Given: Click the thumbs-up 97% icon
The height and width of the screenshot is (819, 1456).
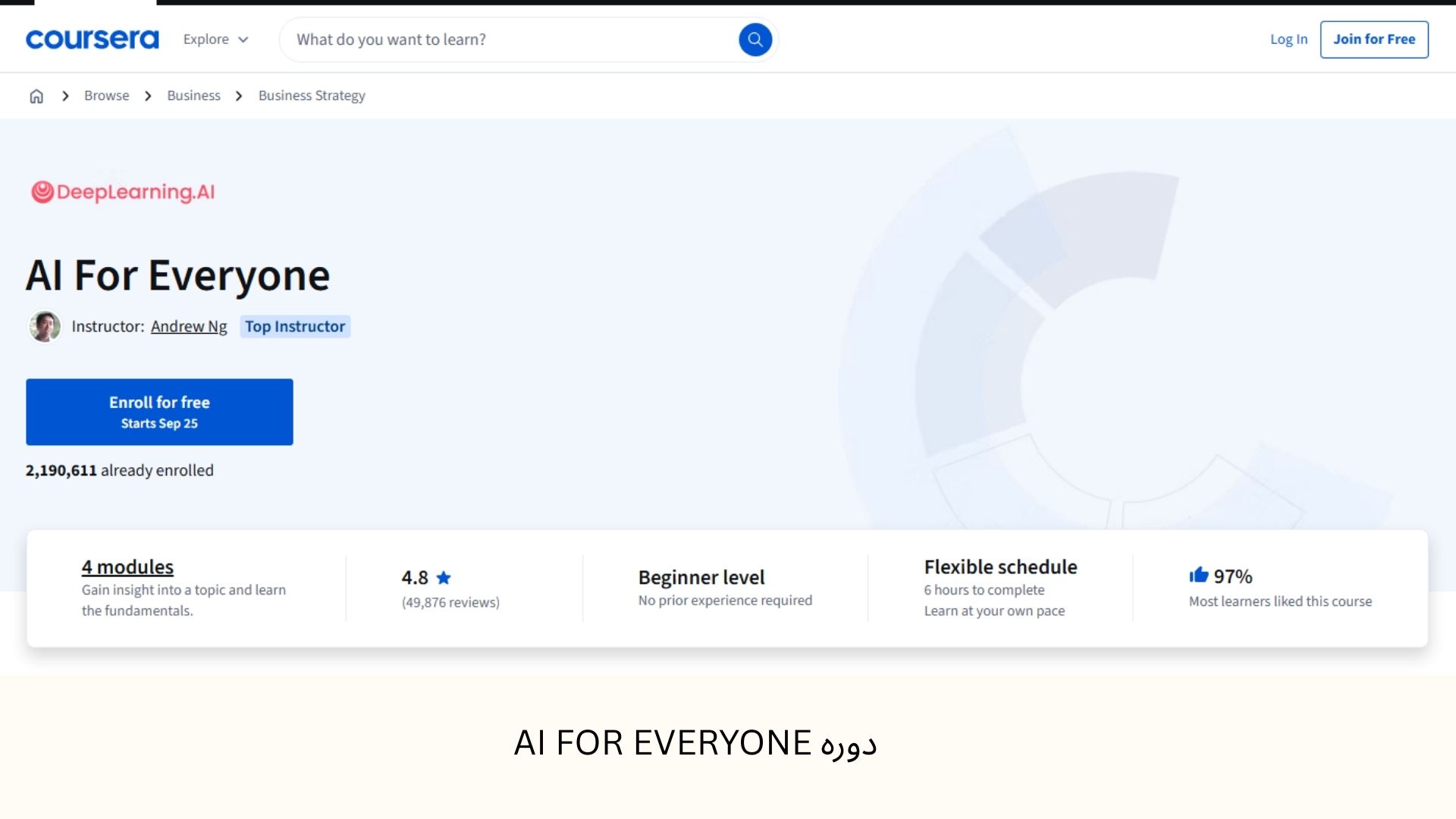Looking at the screenshot, I should (1198, 576).
